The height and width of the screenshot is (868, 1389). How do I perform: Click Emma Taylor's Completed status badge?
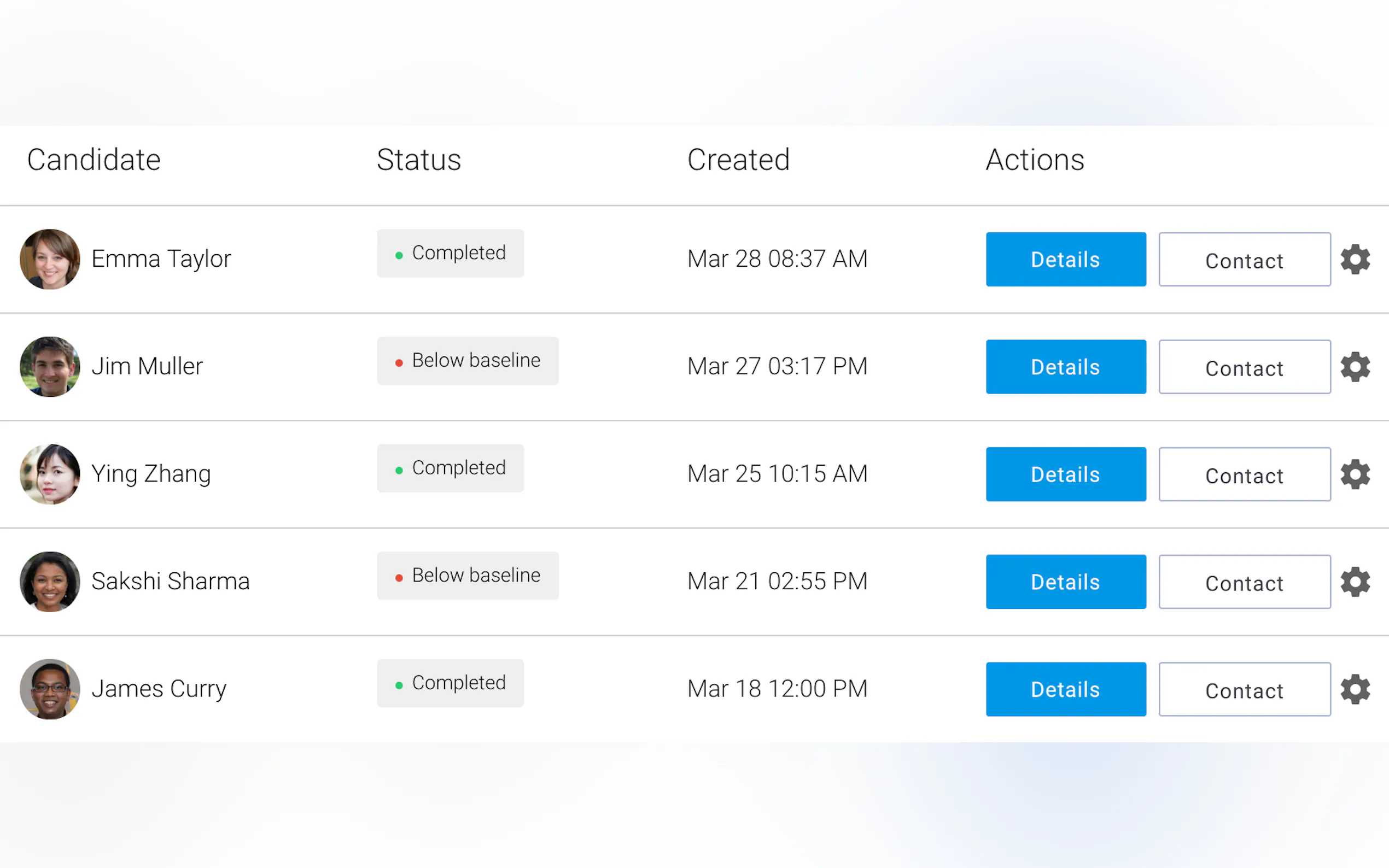[450, 253]
